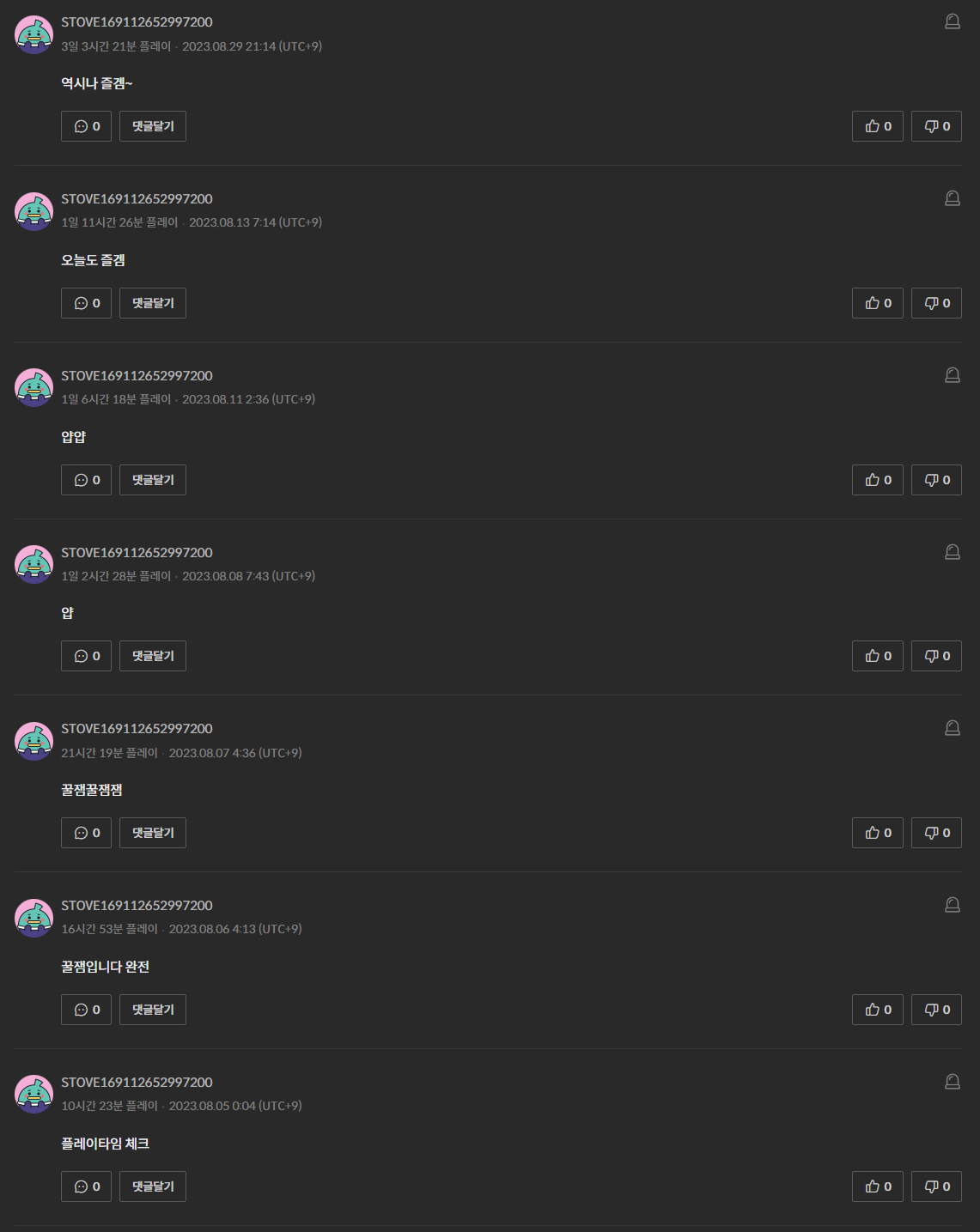The height and width of the screenshot is (1232, 980).
Task: Click 댓글달기 under '얍얍' review
Action: point(153,480)
